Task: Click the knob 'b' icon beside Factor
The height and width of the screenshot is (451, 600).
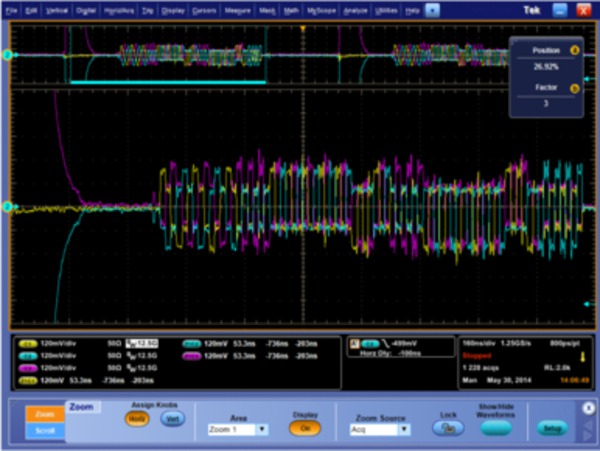Action: coord(575,88)
